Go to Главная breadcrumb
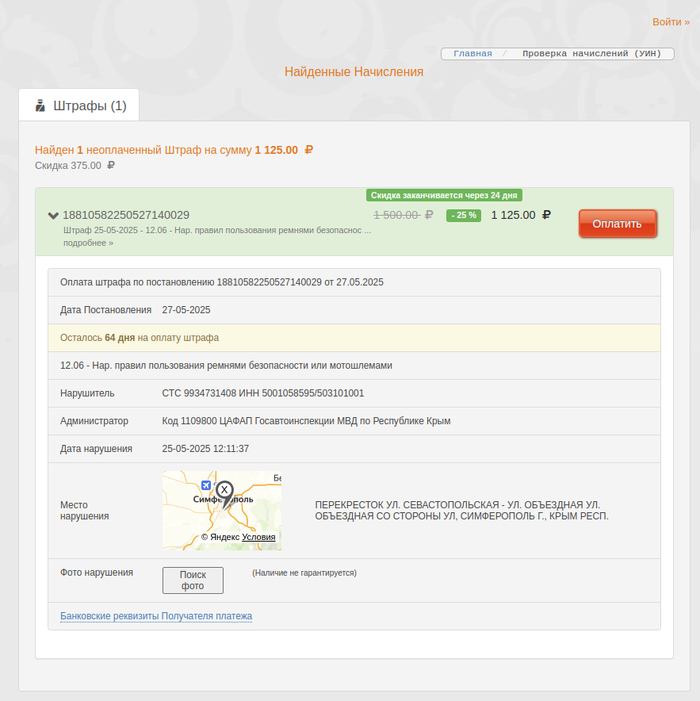This screenshot has width=700, height=701. [472, 53]
